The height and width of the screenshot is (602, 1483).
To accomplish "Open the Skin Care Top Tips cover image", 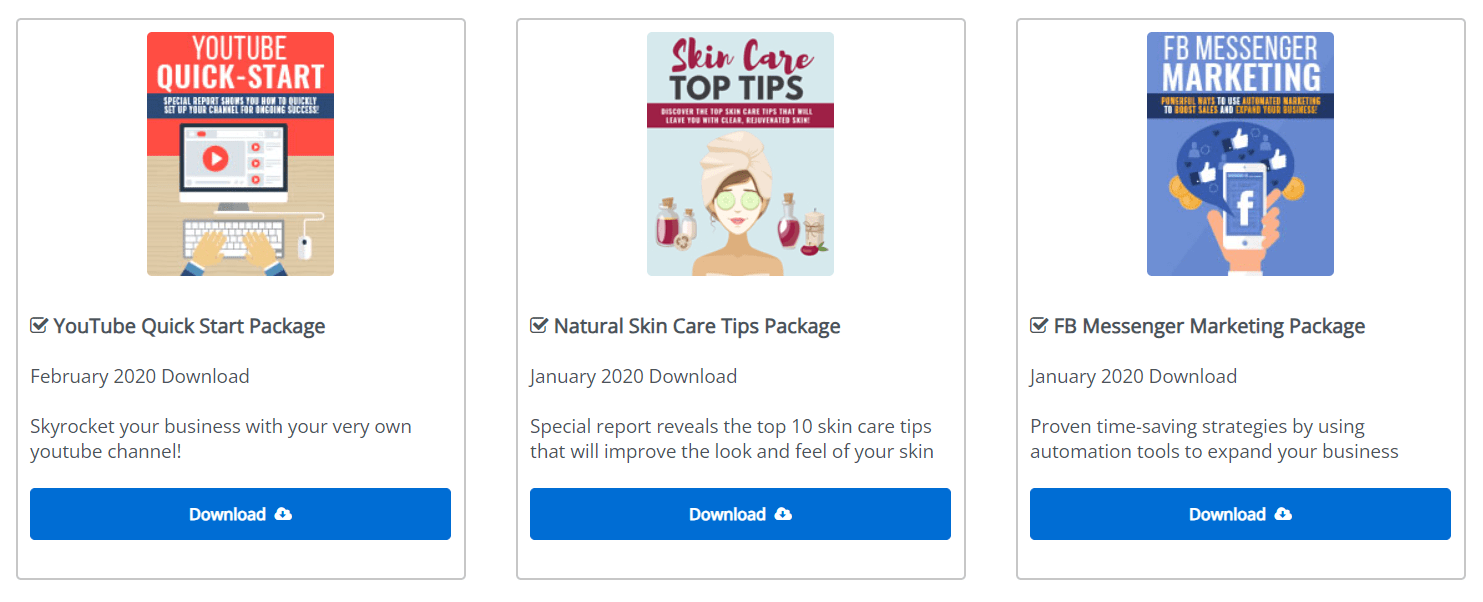I will (x=740, y=153).
